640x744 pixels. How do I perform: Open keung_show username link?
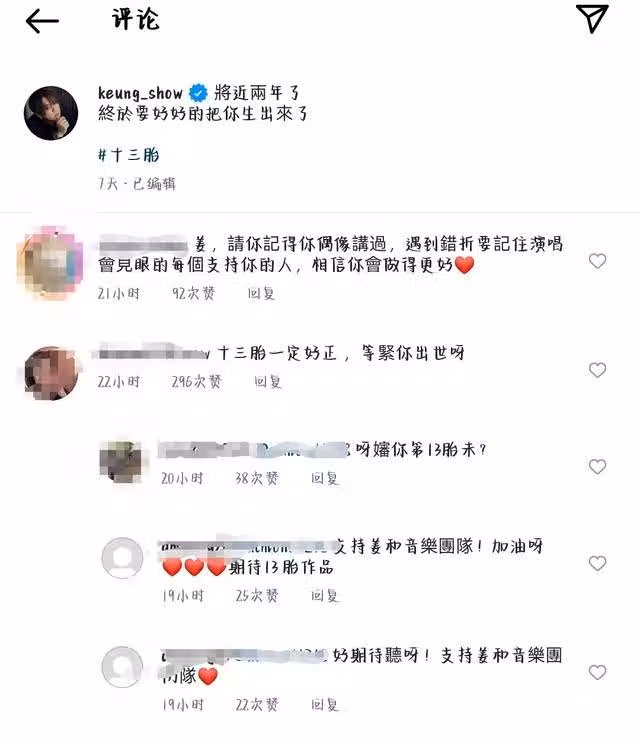[x=140, y=93]
